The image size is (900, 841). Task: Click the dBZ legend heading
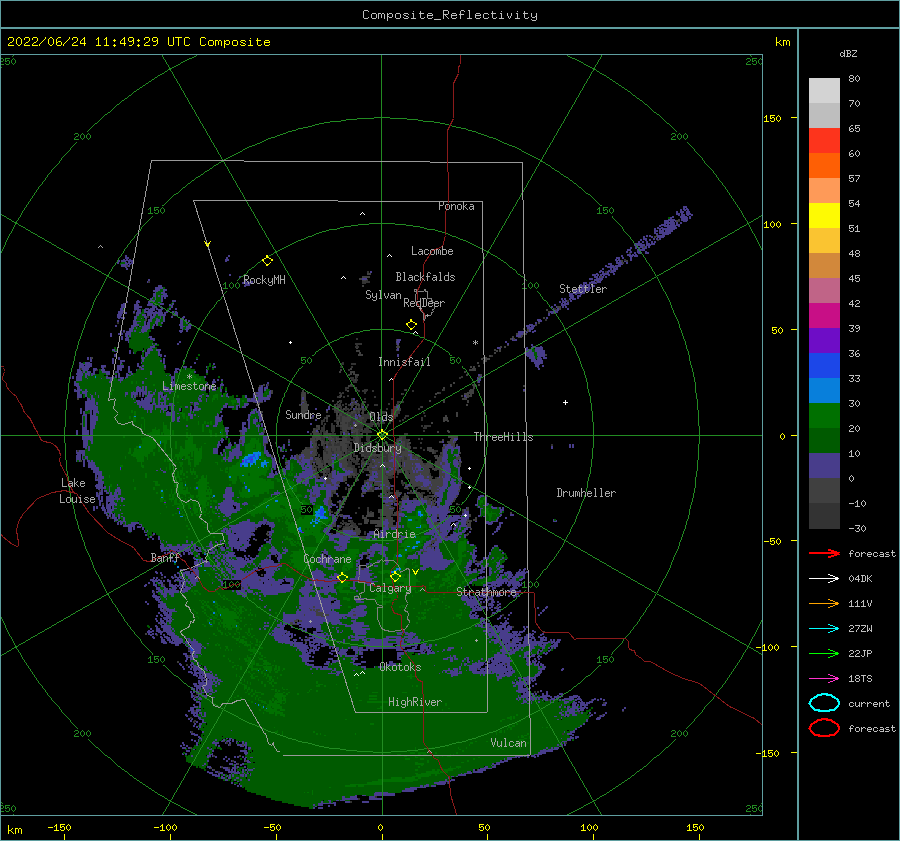click(848, 54)
